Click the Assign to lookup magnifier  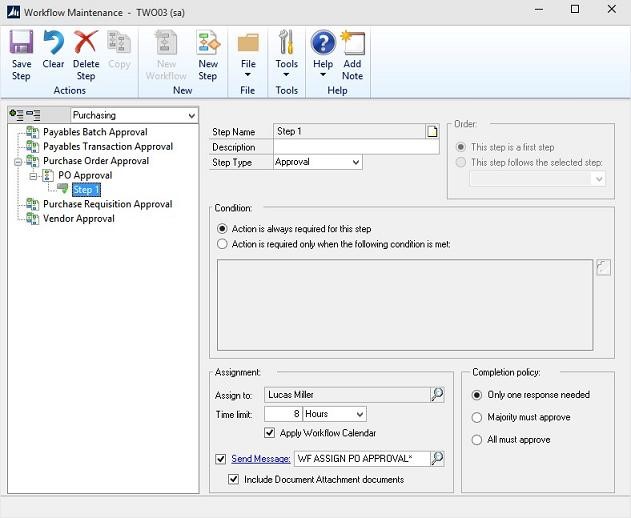[x=437, y=394]
